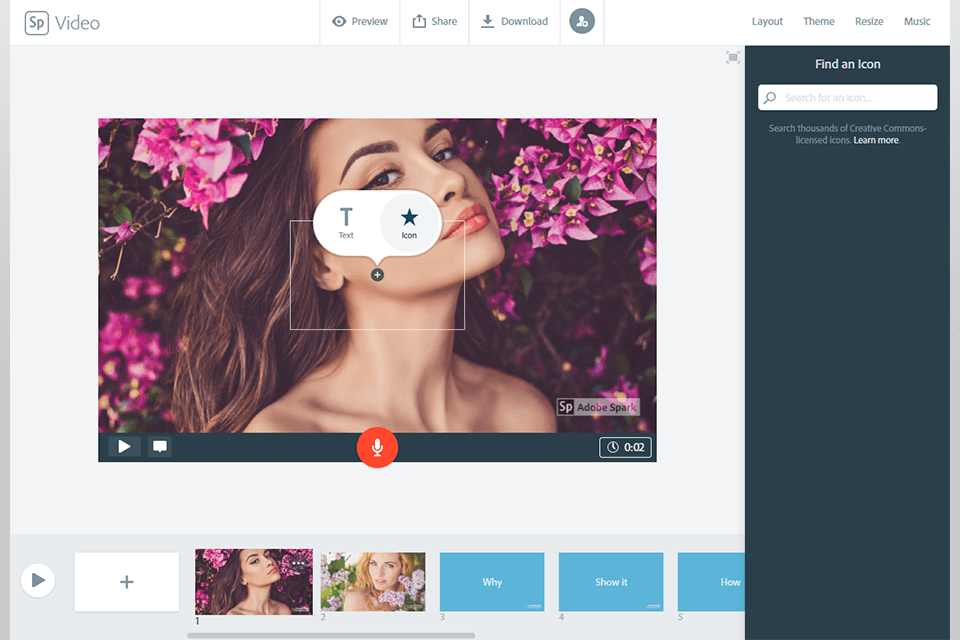Select the How slide
This screenshot has width=960, height=640.
(x=711, y=582)
